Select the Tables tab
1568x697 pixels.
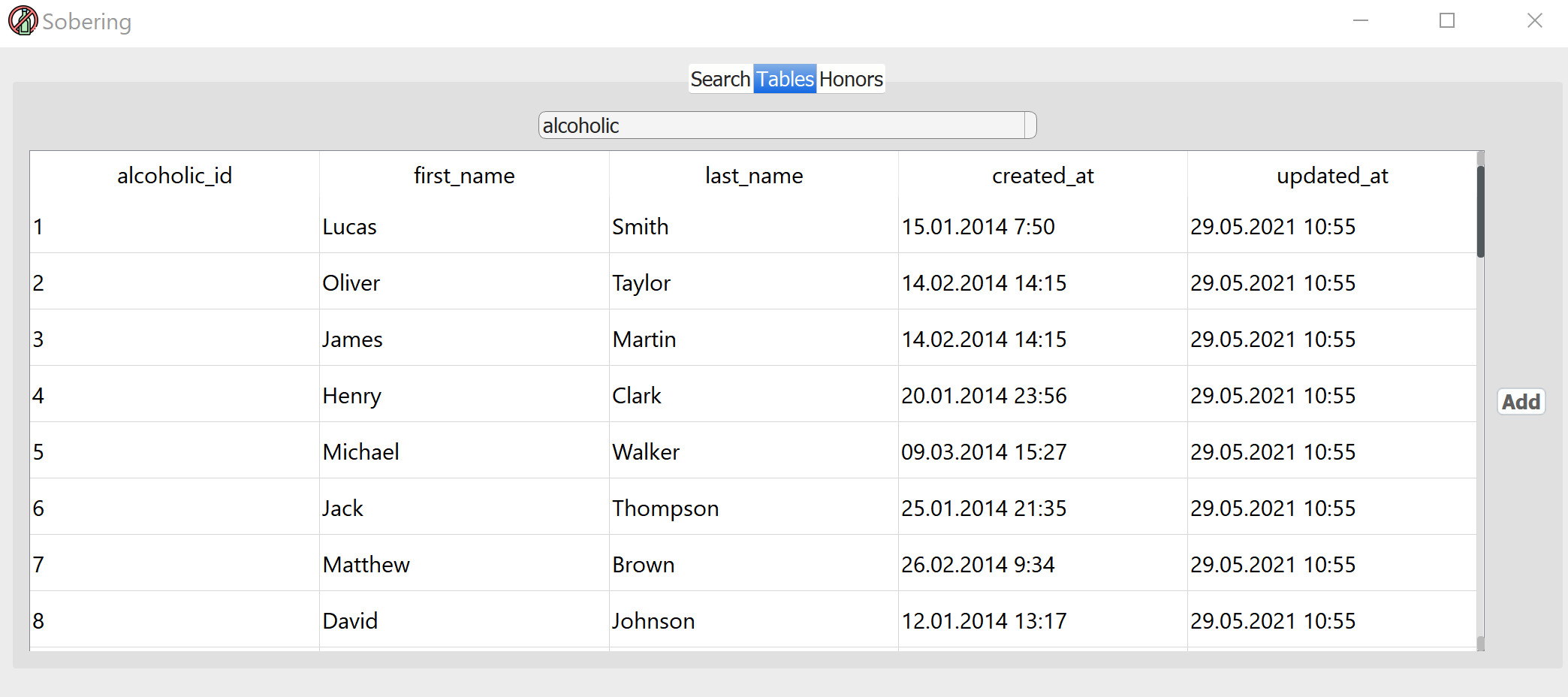785,79
